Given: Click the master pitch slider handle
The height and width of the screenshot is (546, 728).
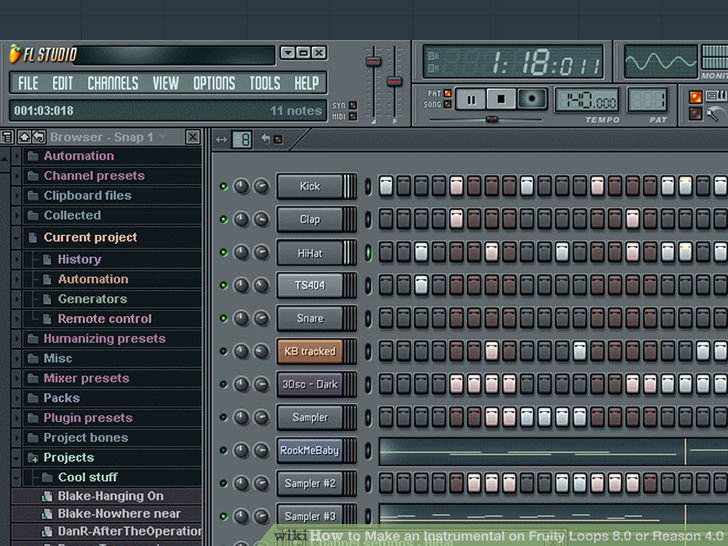Looking at the screenshot, I should click(x=395, y=81).
